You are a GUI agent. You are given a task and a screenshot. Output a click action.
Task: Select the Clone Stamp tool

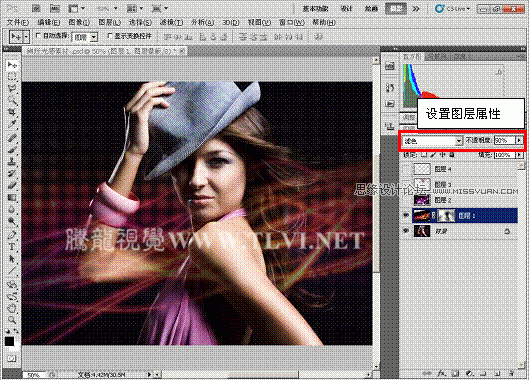pyautogui.click(x=12, y=162)
